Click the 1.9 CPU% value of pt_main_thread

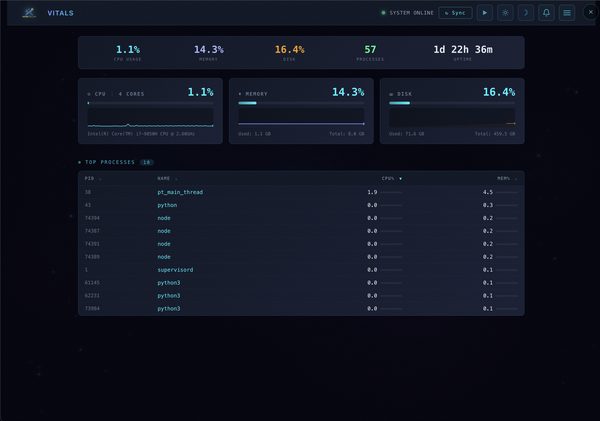coord(372,192)
